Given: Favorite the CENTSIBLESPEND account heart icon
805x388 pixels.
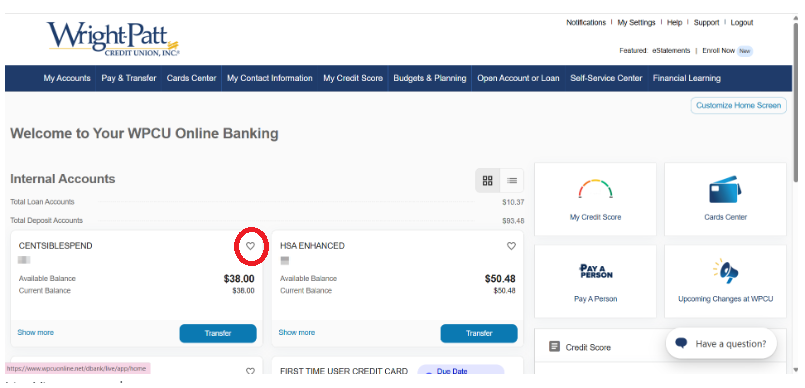Looking at the screenshot, I should pos(250,246).
